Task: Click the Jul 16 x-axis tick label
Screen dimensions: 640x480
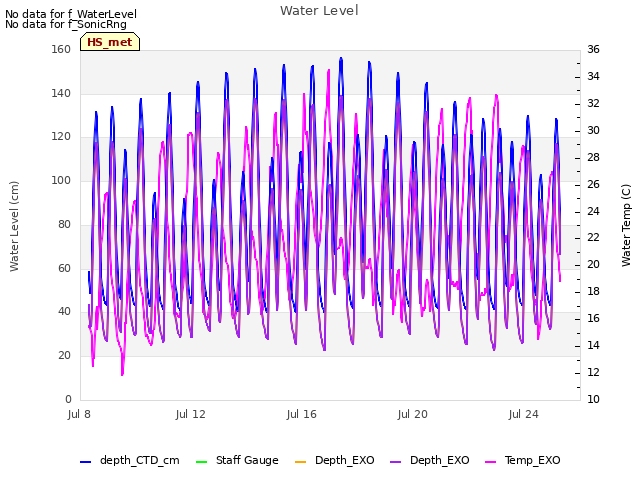Action: tap(301, 414)
